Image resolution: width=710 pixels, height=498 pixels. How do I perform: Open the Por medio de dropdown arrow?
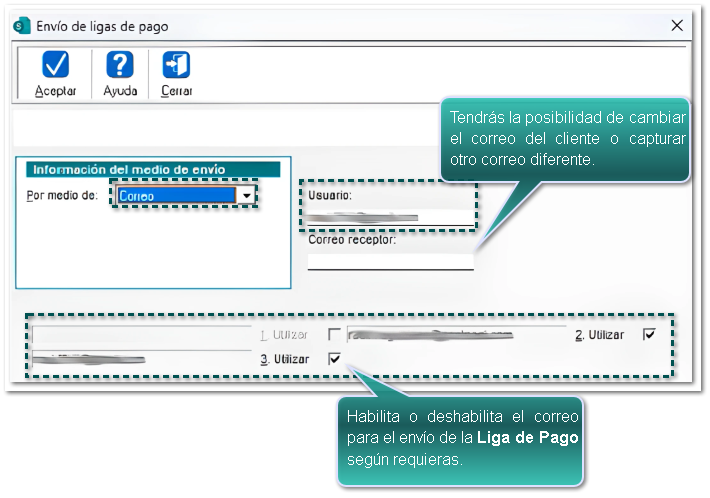click(246, 196)
